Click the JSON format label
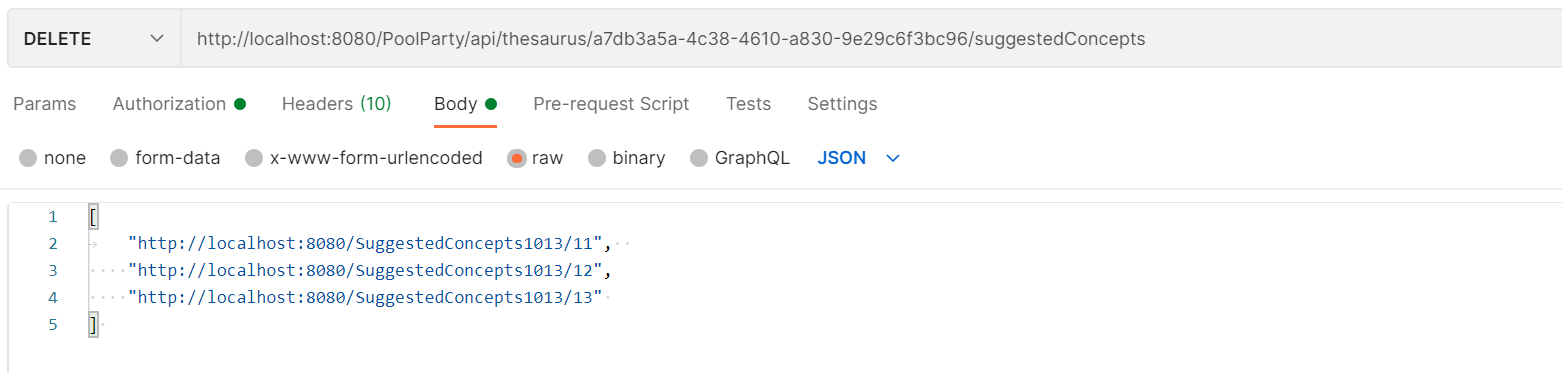Viewport: 1562px width, 373px height. [x=842, y=158]
